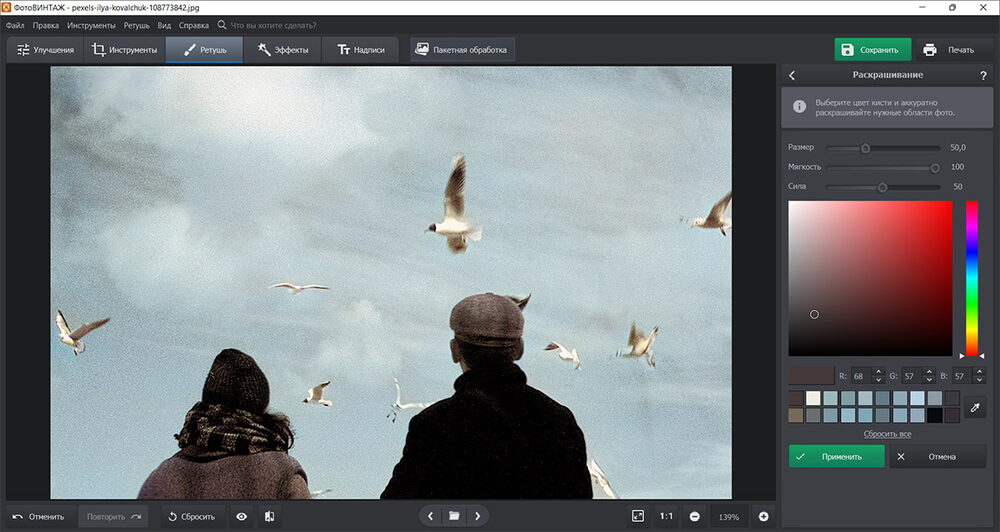Click the Размер slider handle
The image size is (1000, 532).
coord(866,148)
